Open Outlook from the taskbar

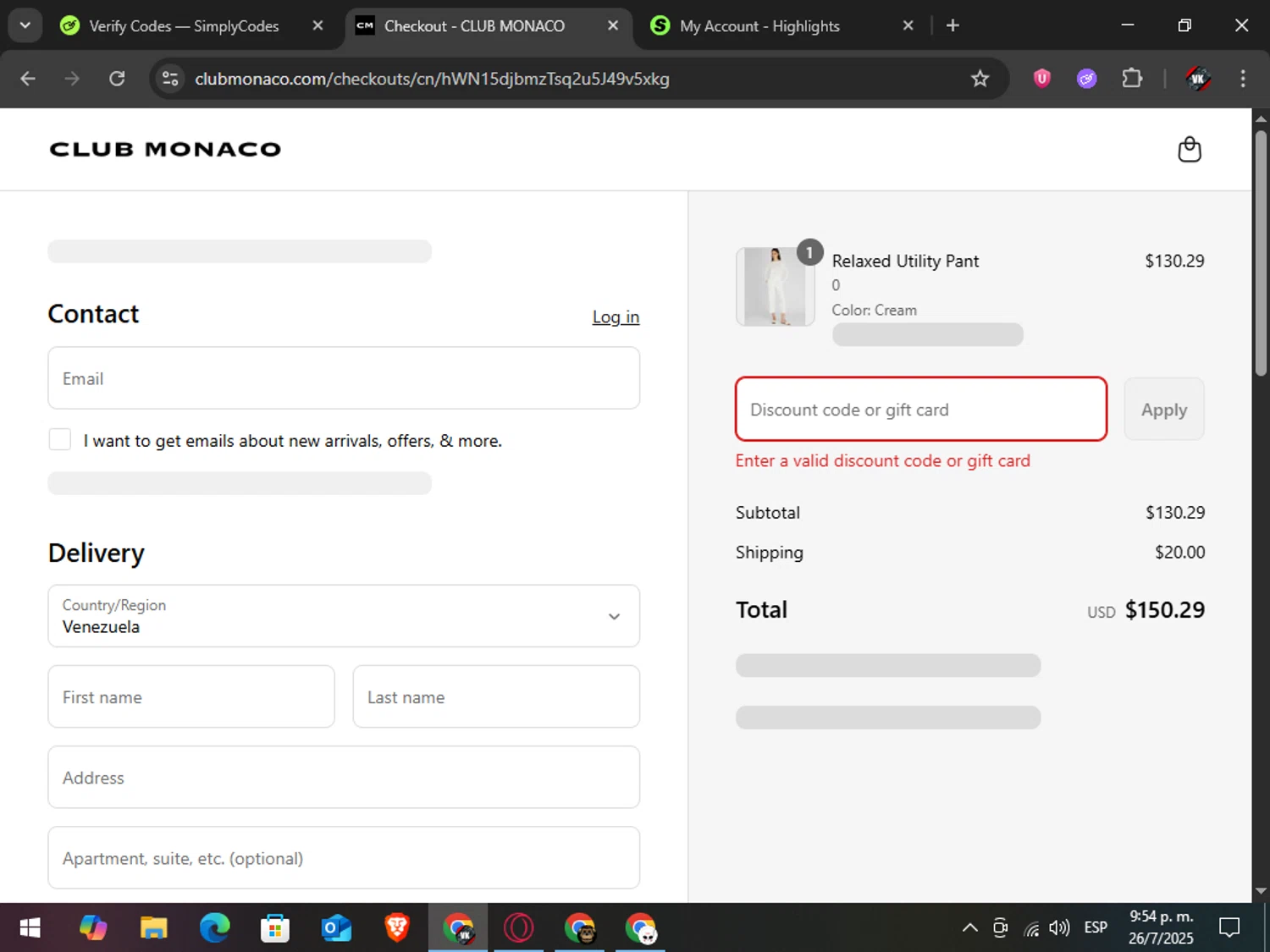(x=336, y=928)
